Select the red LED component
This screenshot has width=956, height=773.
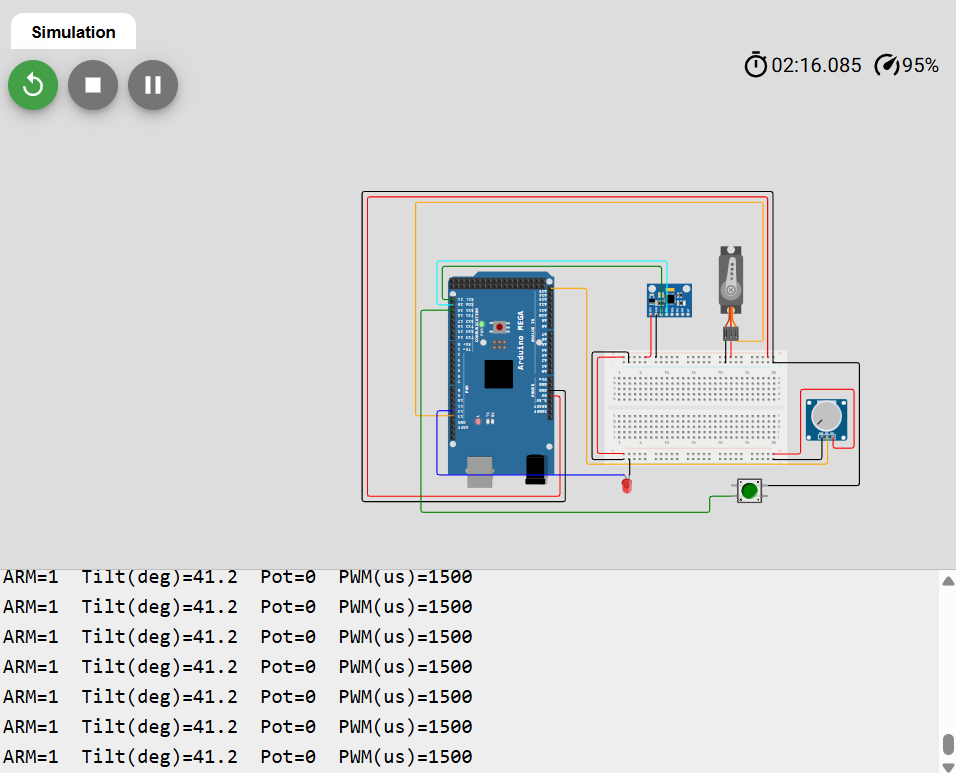[x=627, y=486]
